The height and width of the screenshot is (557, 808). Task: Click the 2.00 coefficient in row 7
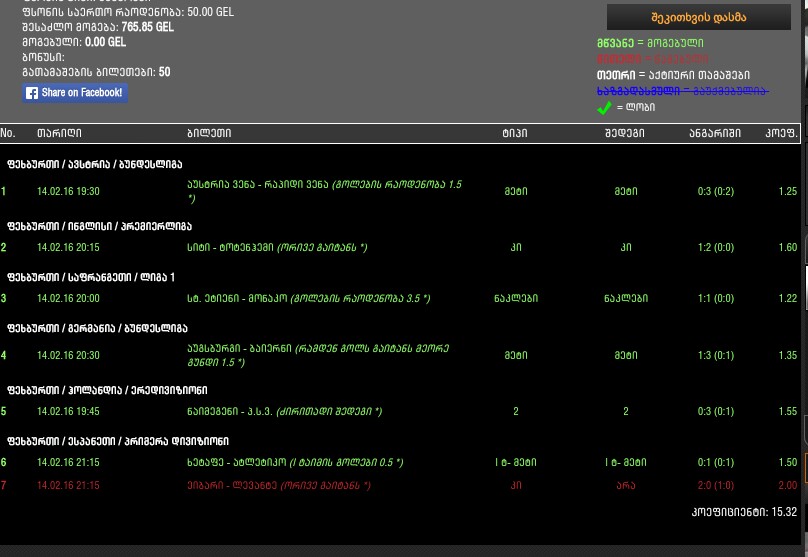(x=787, y=485)
